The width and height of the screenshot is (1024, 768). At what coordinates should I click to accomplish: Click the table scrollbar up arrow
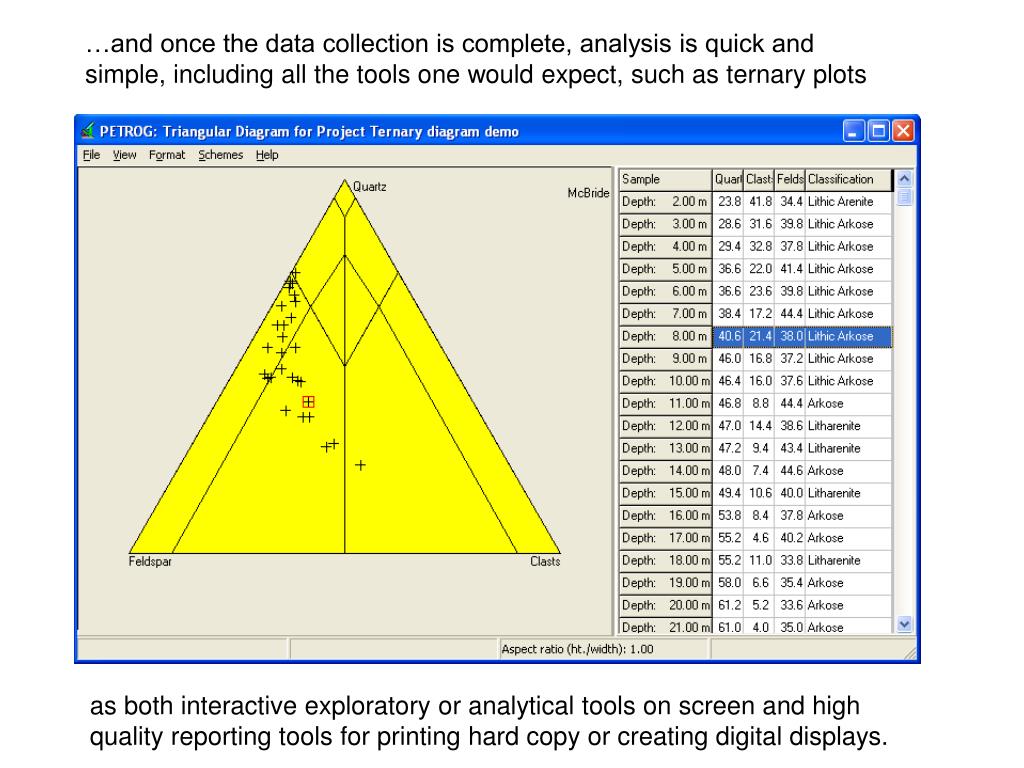pos(904,178)
